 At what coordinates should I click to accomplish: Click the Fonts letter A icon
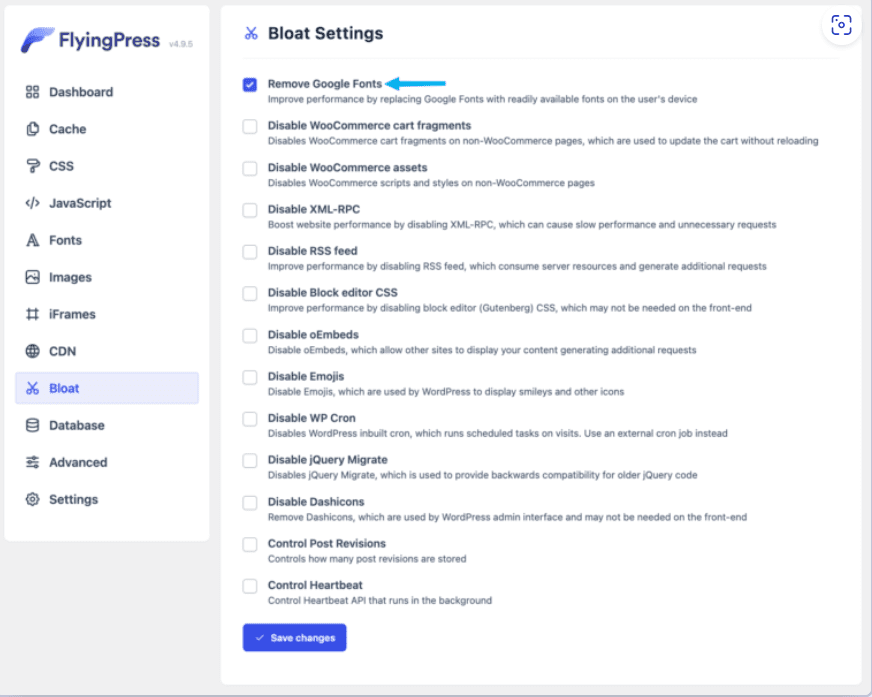32,240
